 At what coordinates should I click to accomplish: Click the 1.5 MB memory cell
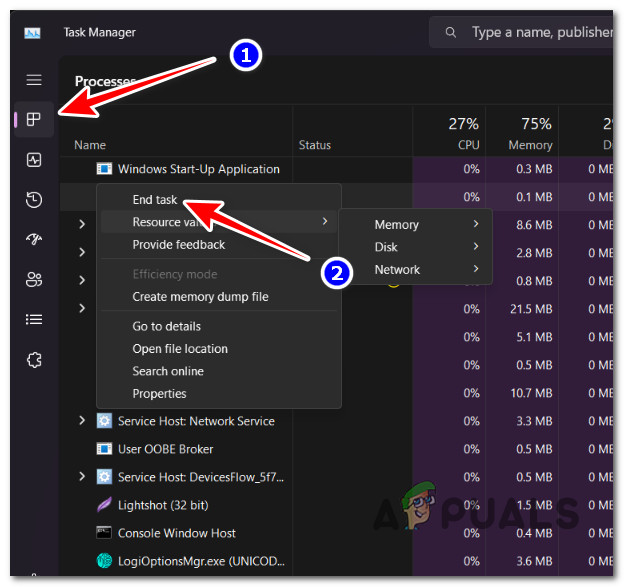(x=534, y=505)
